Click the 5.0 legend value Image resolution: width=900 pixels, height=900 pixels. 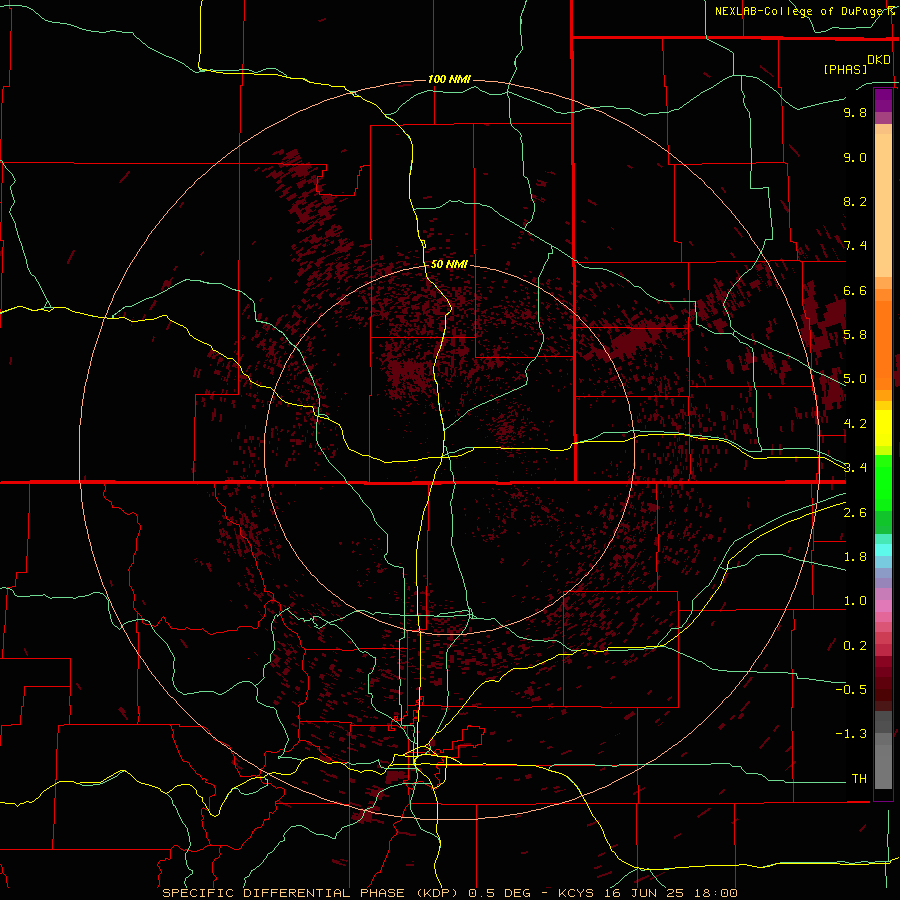point(855,379)
